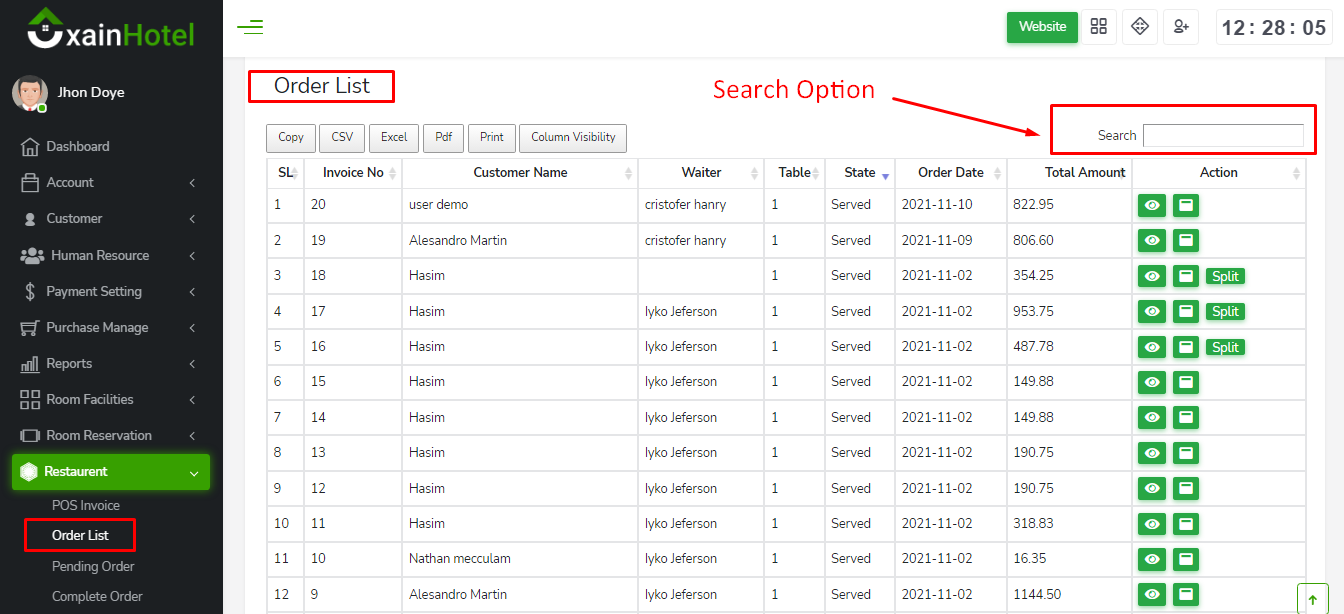1344x614 pixels.
Task: Click the diamond-shaped icon in top bar
Action: pos(1139,27)
